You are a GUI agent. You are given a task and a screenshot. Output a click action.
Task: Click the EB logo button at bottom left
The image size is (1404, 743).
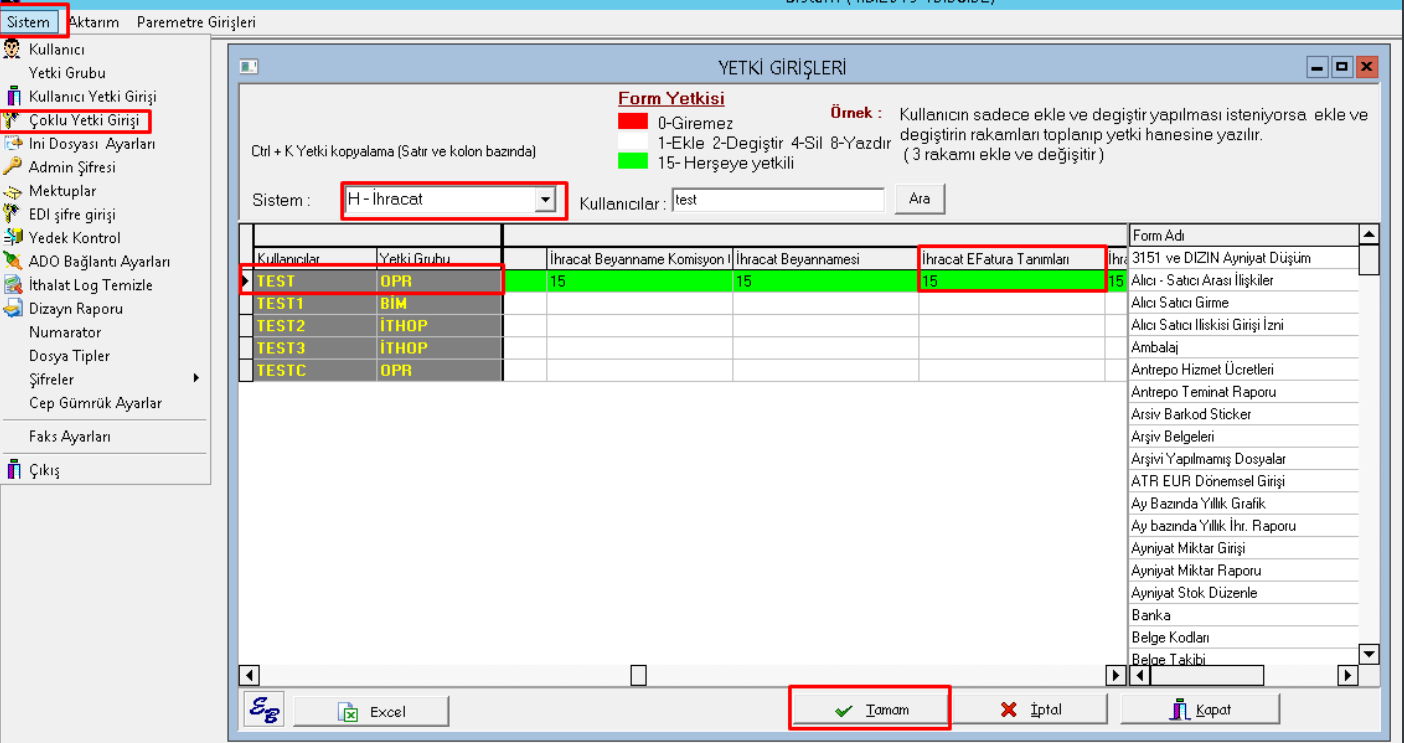tap(264, 710)
